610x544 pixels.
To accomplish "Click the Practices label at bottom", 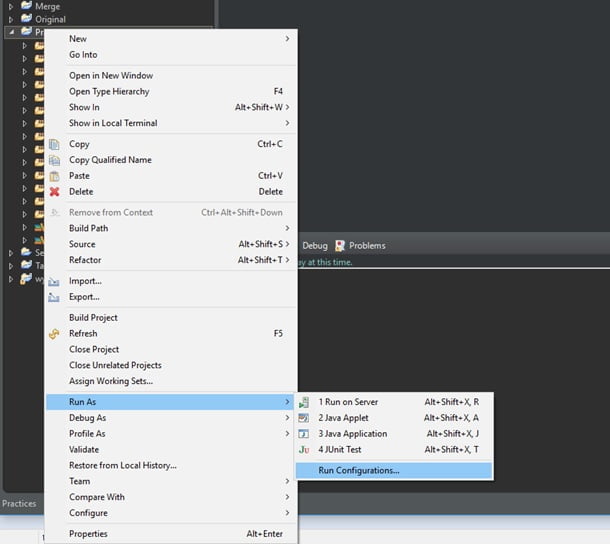I will [x=19, y=504].
